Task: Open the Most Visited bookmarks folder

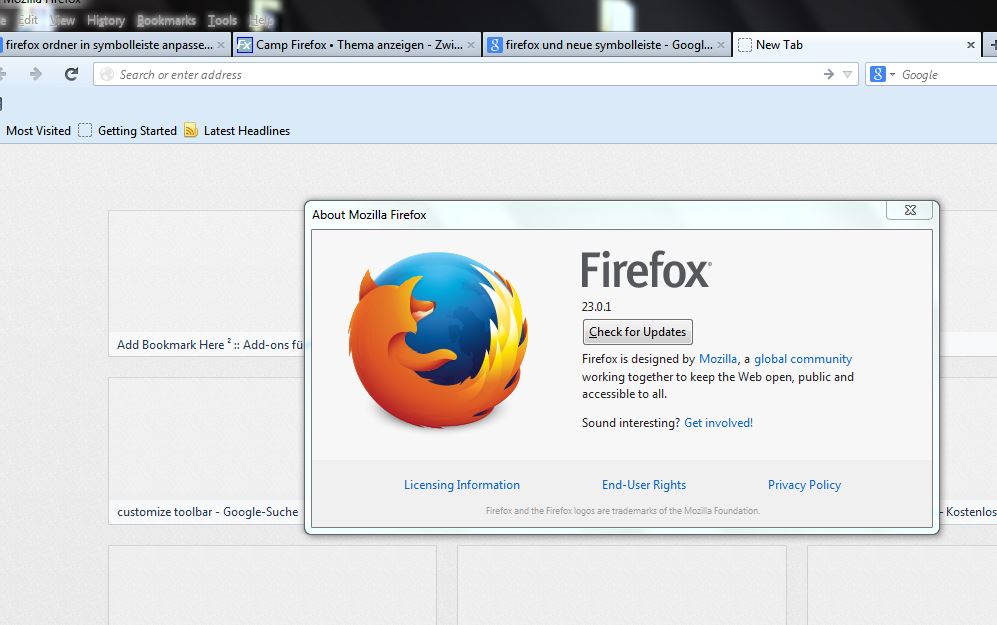Action: click(38, 130)
